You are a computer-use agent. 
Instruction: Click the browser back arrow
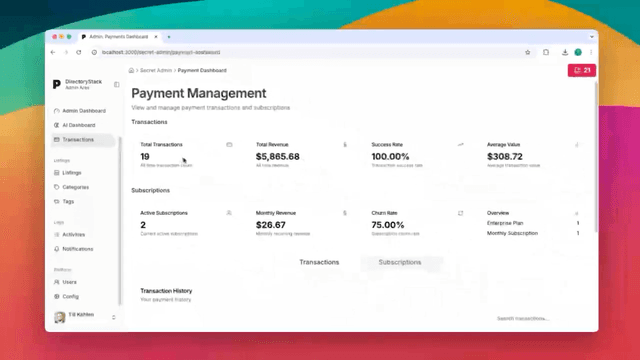point(53,52)
